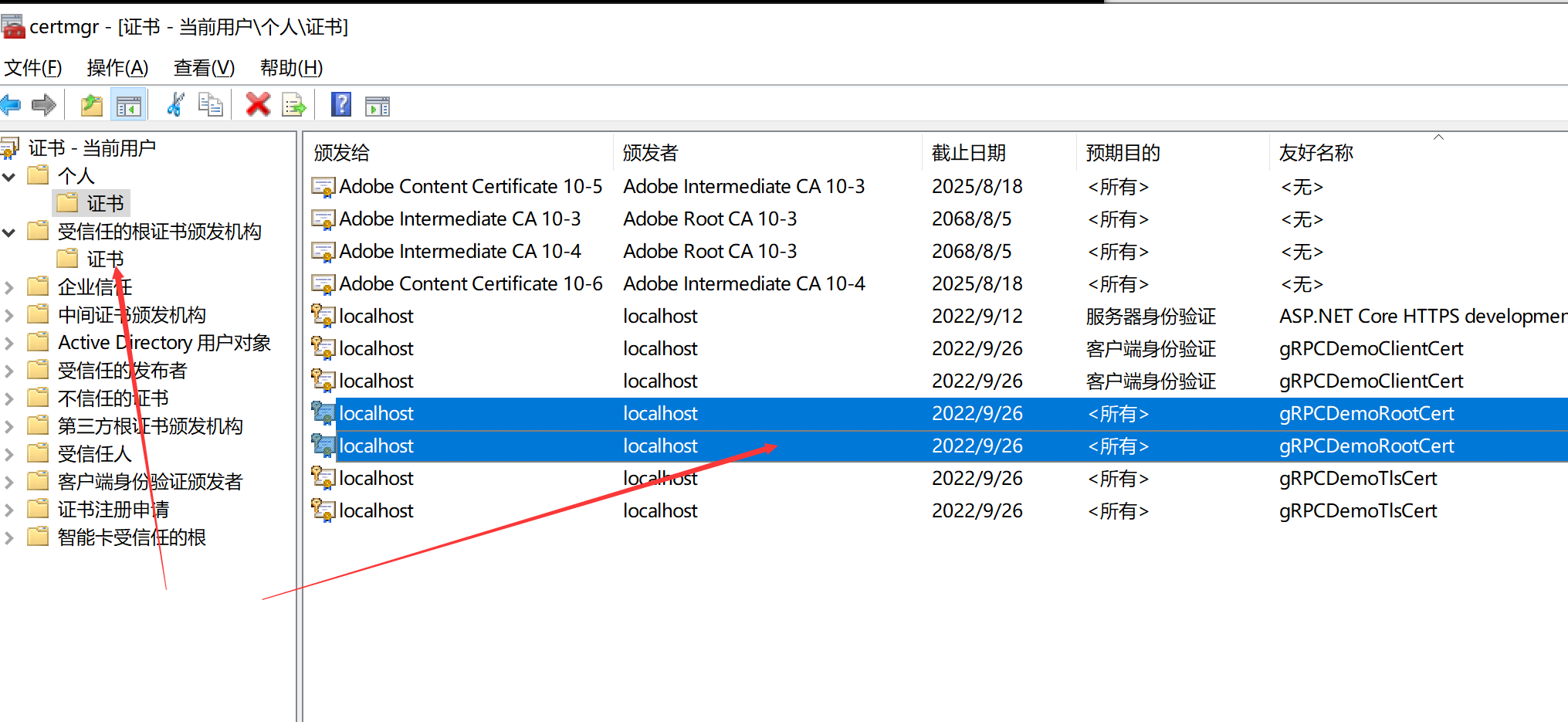Click the Copy icon in toolbar
This screenshot has width=1568, height=722.
tap(210, 104)
